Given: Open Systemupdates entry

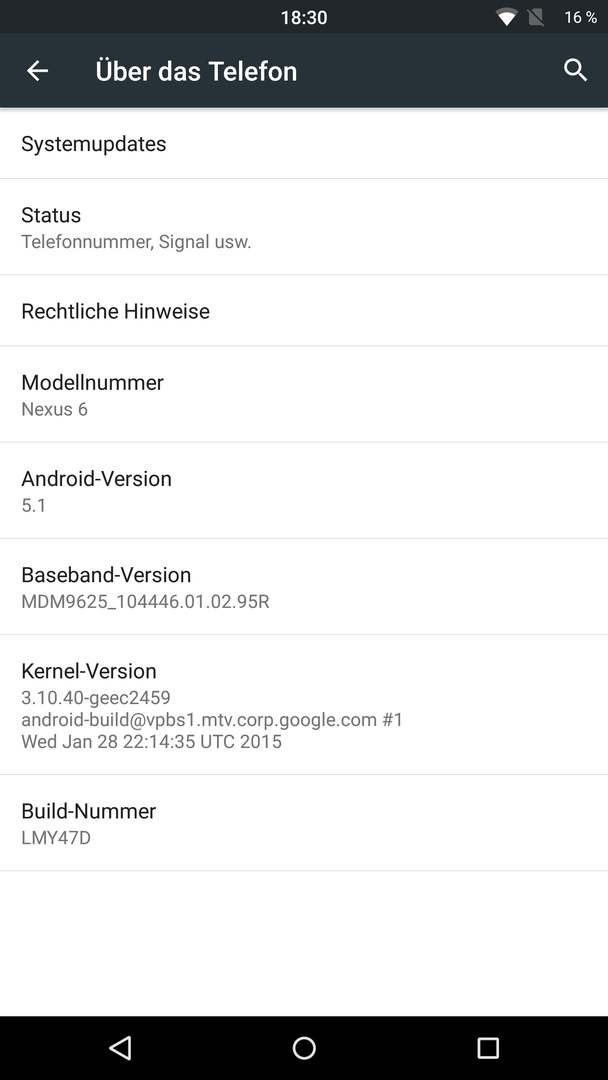Looking at the screenshot, I should coord(304,143).
